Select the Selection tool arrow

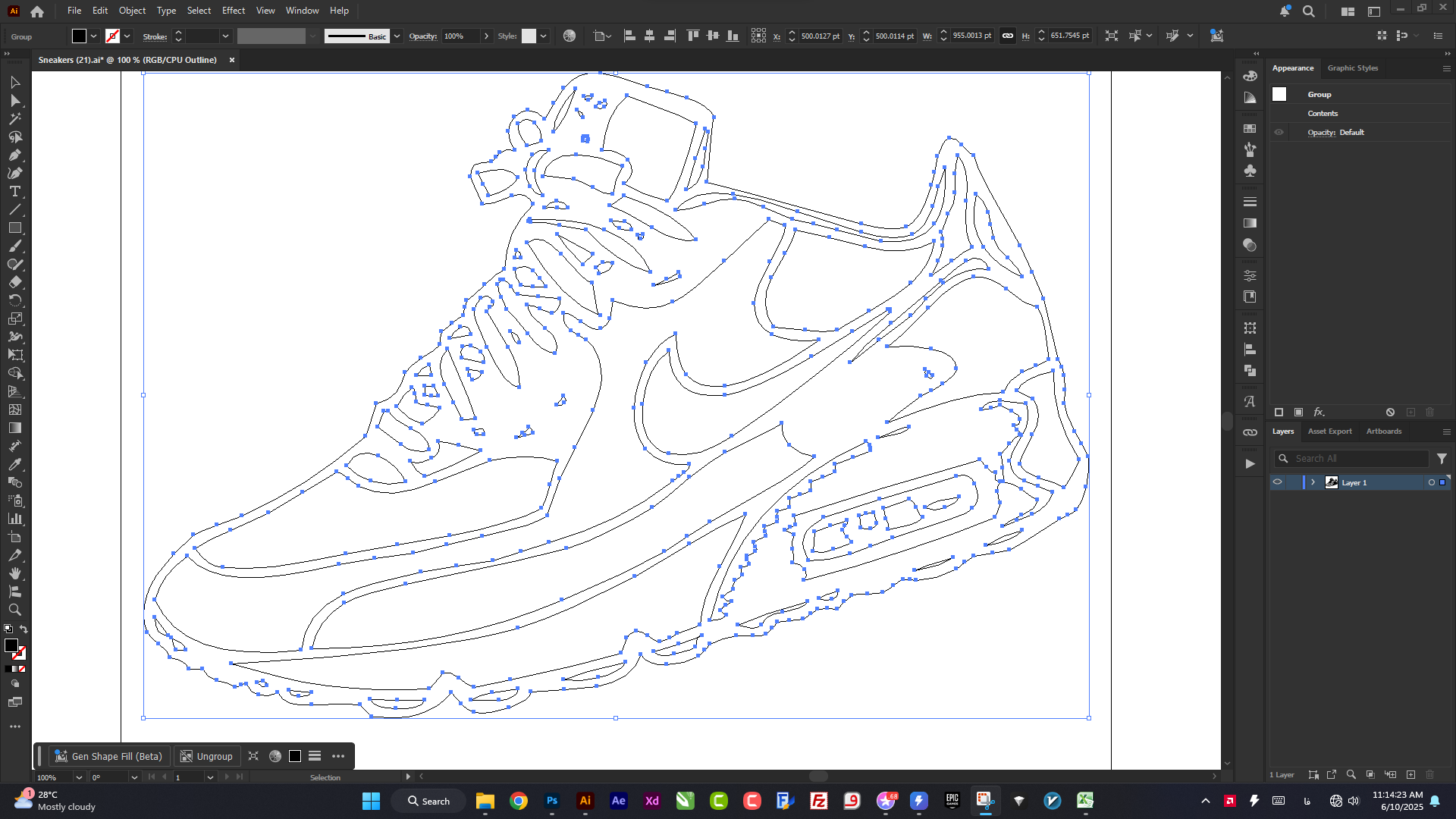[x=15, y=82]
